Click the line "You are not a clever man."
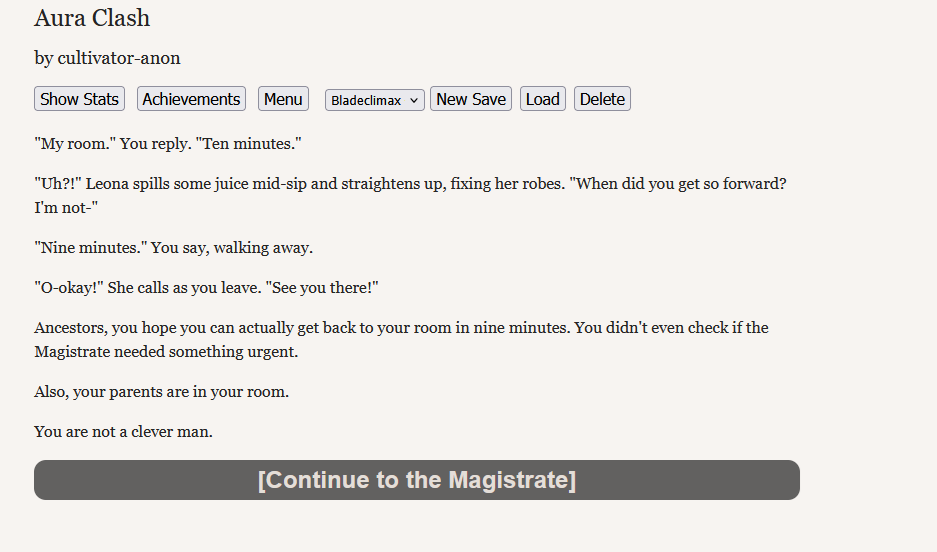937x552 pixels. [x=123, y=432]
